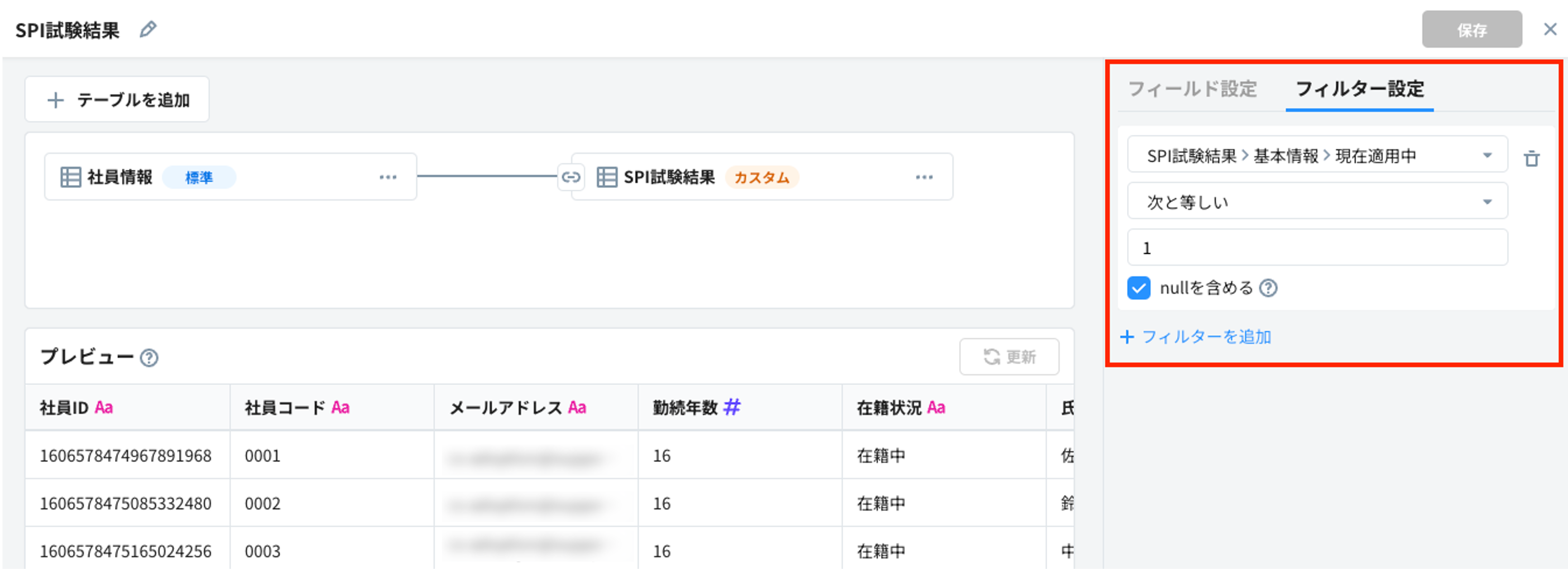Click the help icon next to プレビュー
Screen dimensions: 1568x570
(x=151, y=358)
